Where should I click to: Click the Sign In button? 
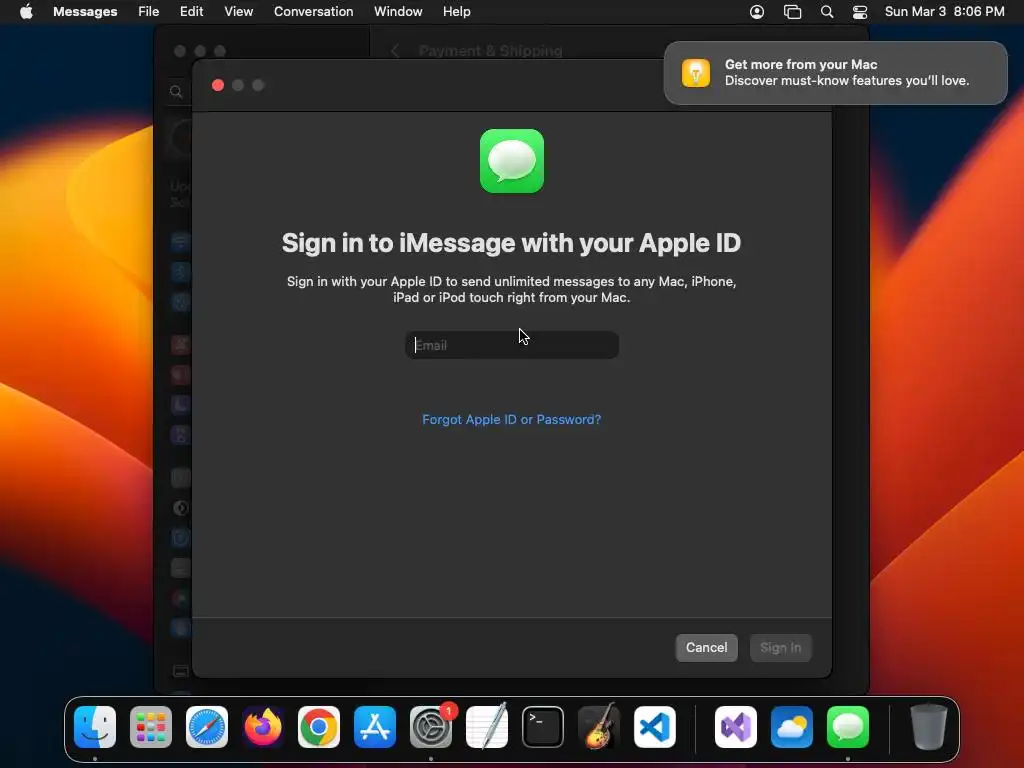[x=780, y=648]
